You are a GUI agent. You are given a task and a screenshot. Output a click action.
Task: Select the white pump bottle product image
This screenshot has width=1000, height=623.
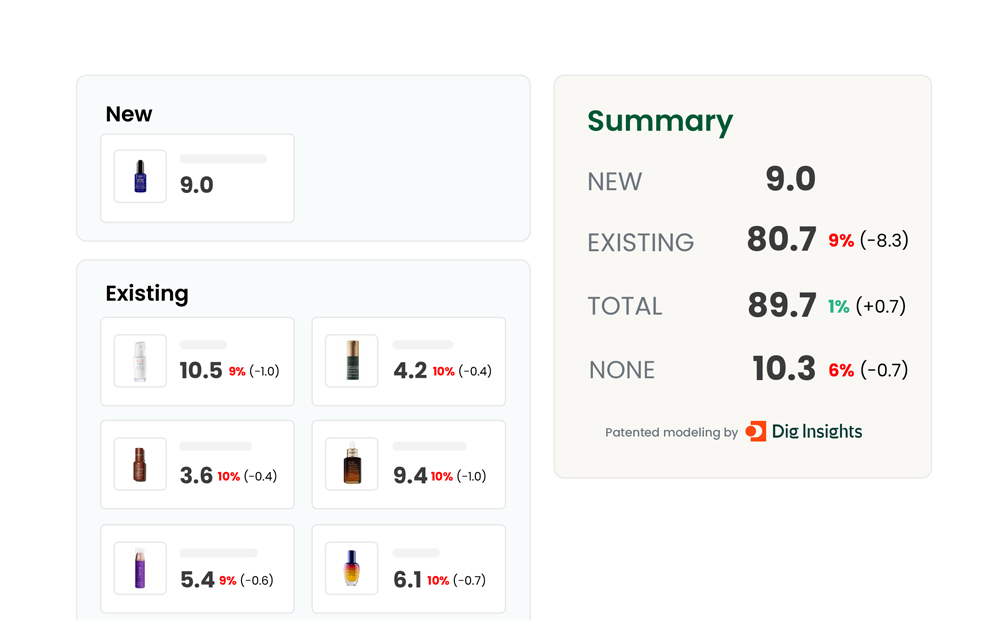[x=140, y=361]
